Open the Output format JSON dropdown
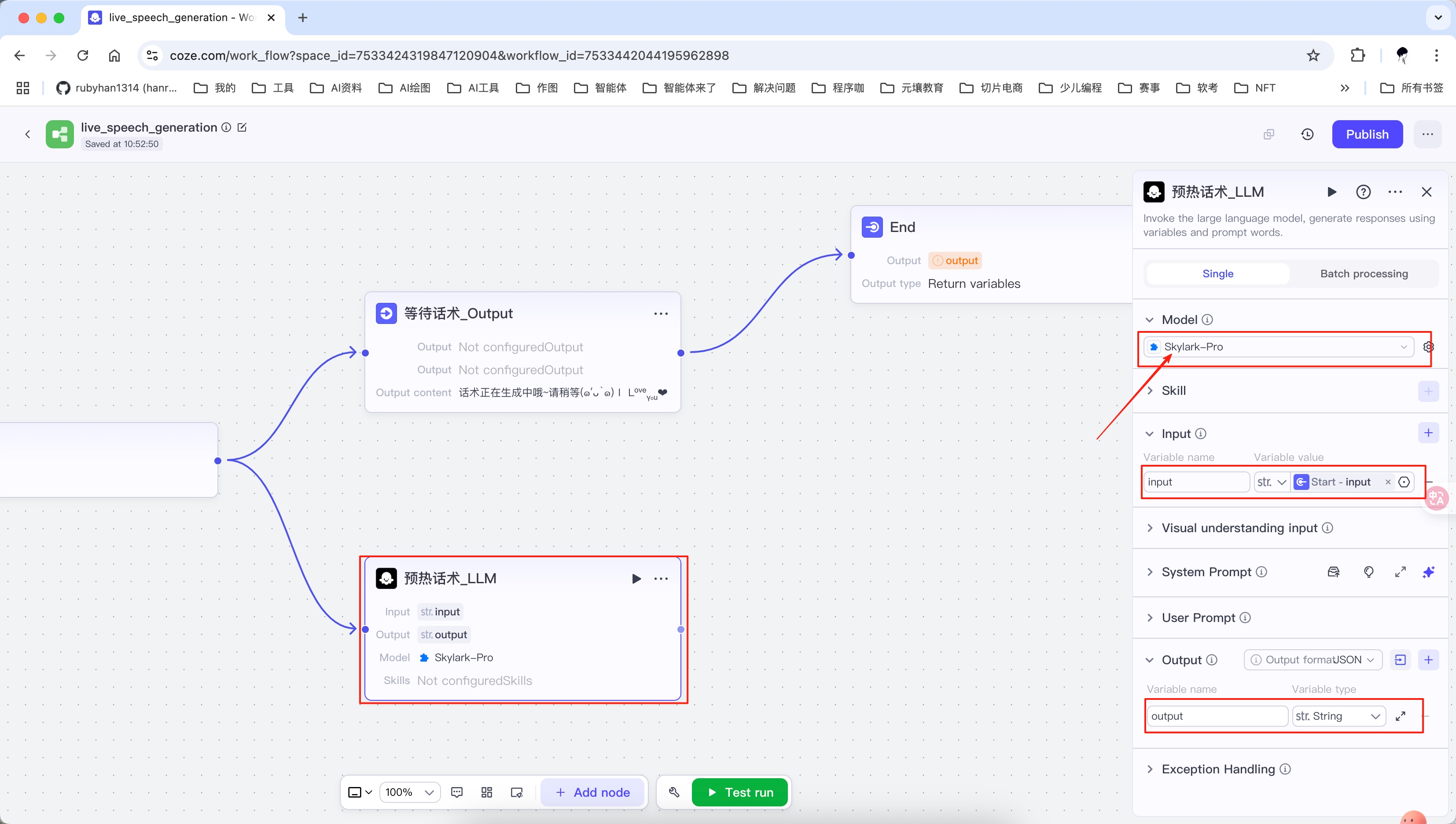This screenshot has height=824, width=1456. [1313, 660]
